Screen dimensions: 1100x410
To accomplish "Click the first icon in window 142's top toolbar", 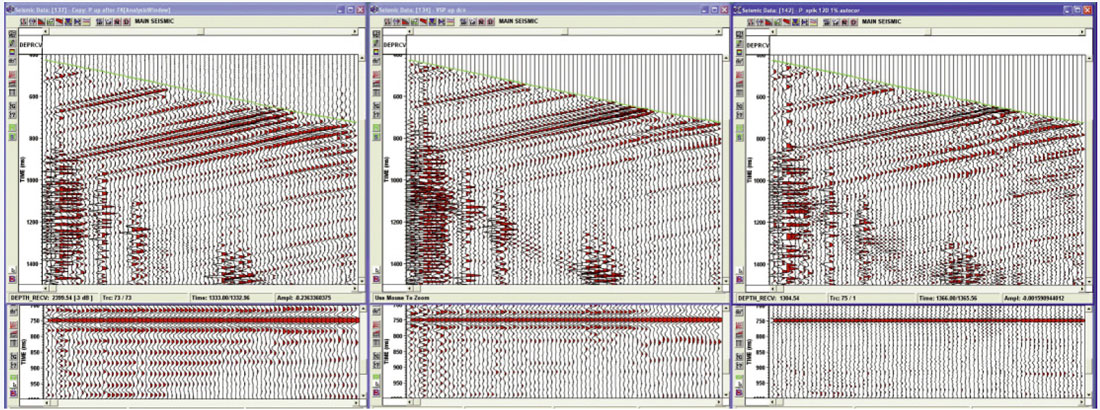I will 751,21.
